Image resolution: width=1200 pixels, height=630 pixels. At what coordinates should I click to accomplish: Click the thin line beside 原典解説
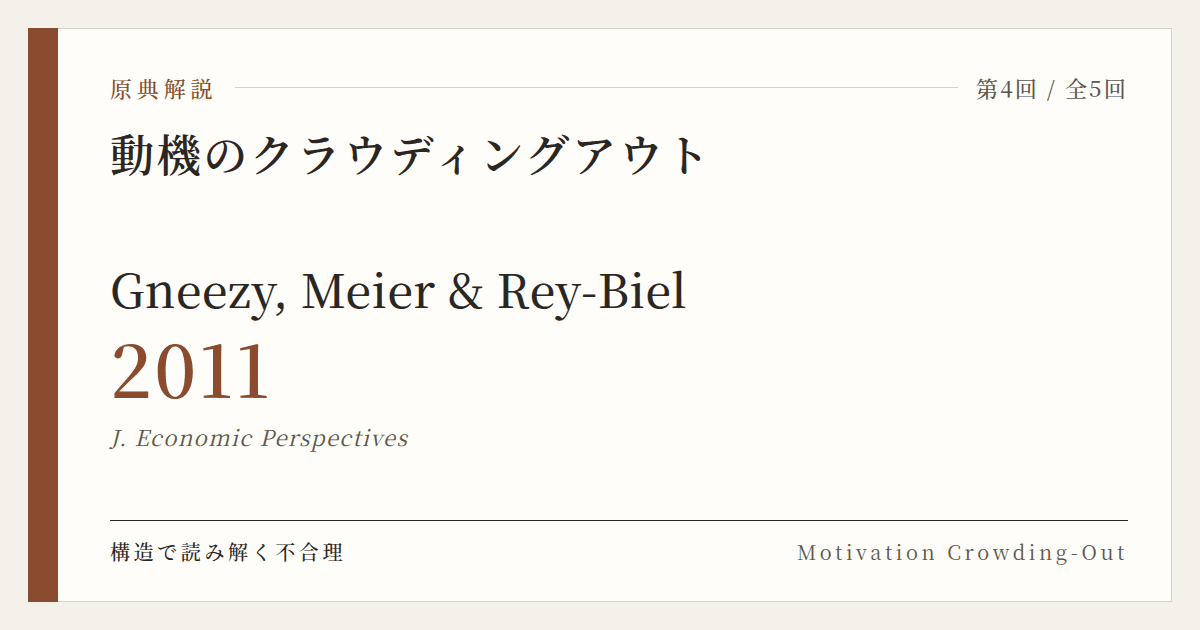596,88
